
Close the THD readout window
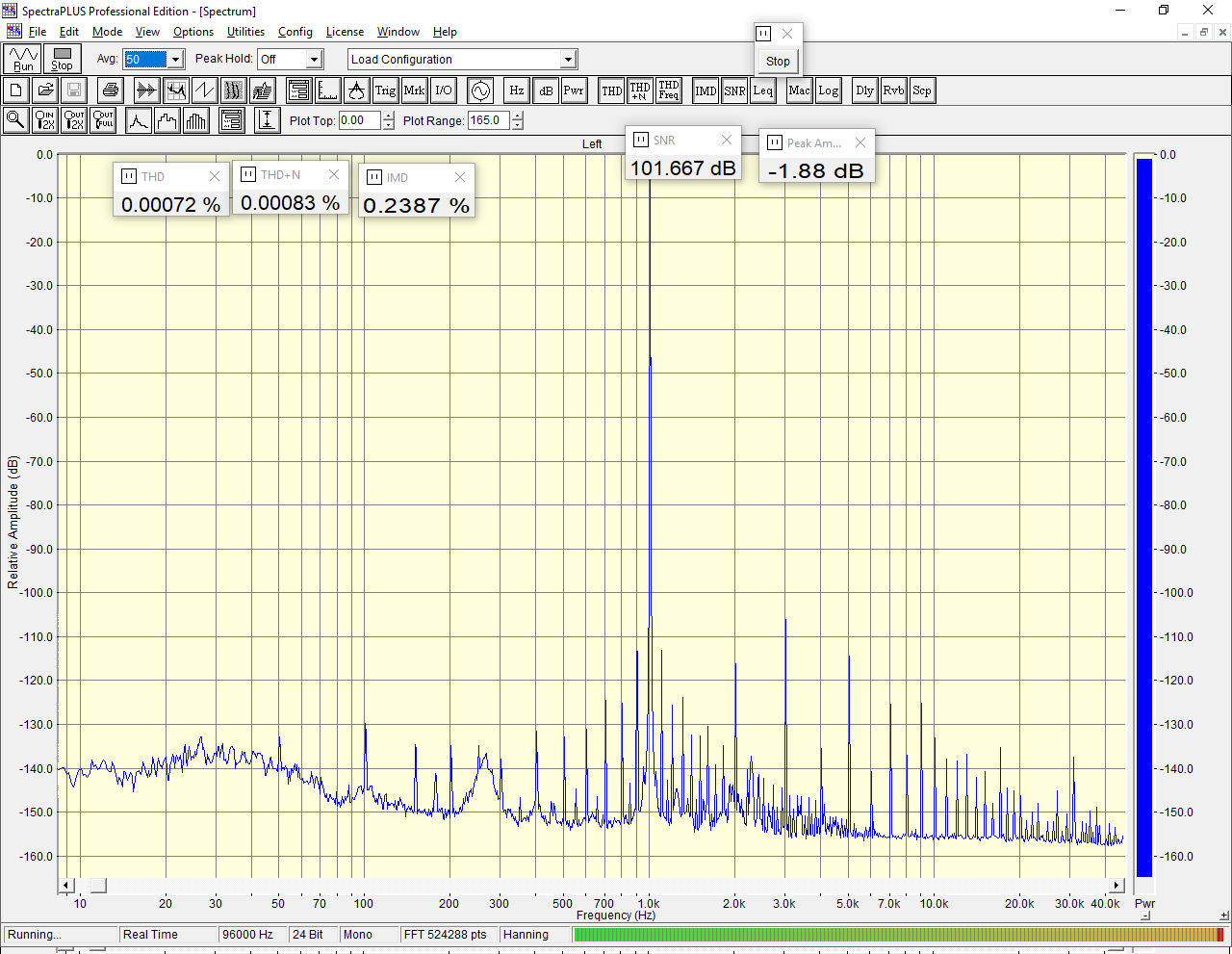click(215, 176)
